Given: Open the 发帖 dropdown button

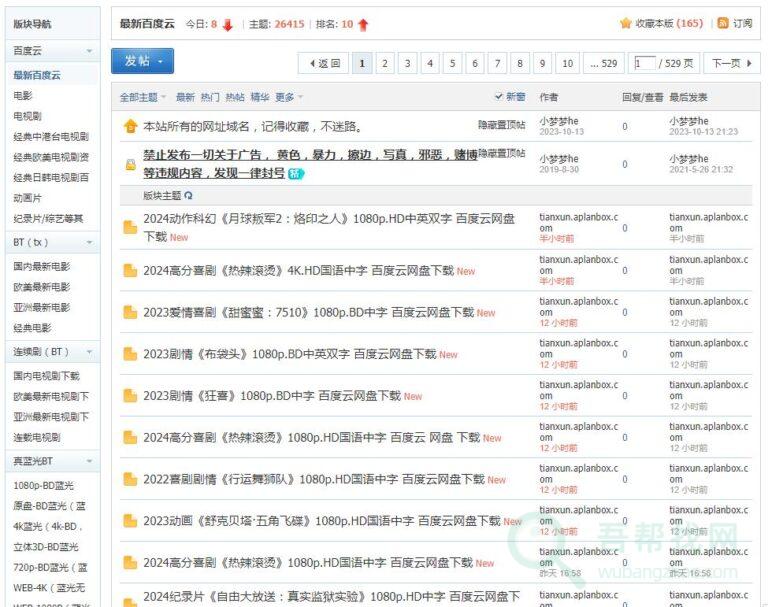Looking at the screenshot, I should [142, 61].
